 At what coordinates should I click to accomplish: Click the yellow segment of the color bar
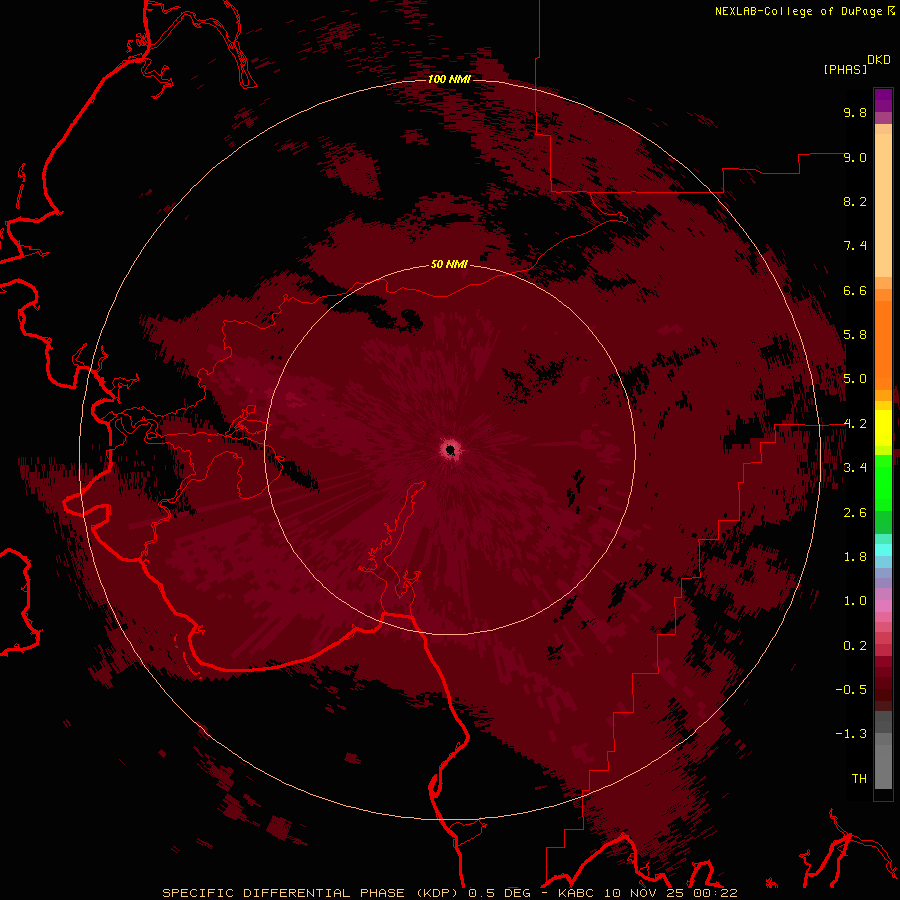click(x=883, y=428)
